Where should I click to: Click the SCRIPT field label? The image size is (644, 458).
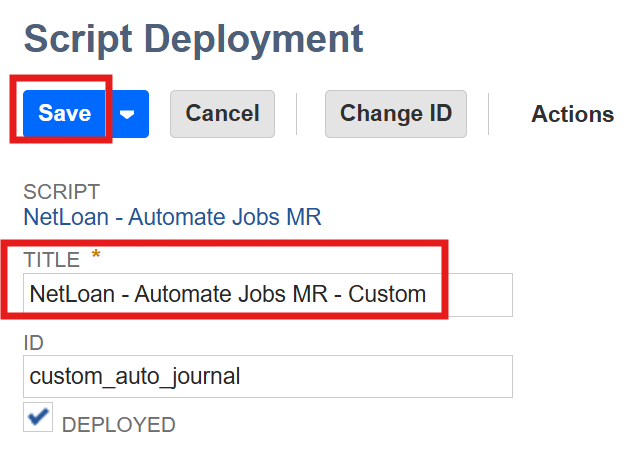click(62, 192)
